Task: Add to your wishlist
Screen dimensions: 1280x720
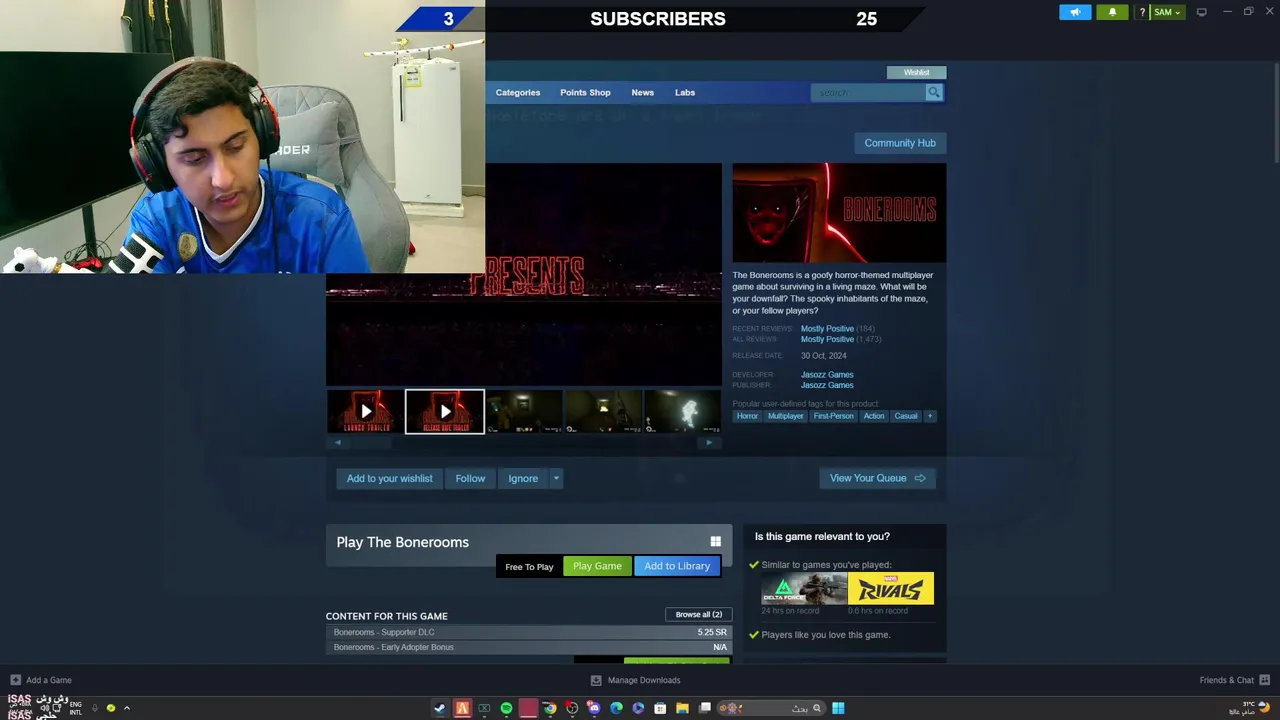Action: 390,478
